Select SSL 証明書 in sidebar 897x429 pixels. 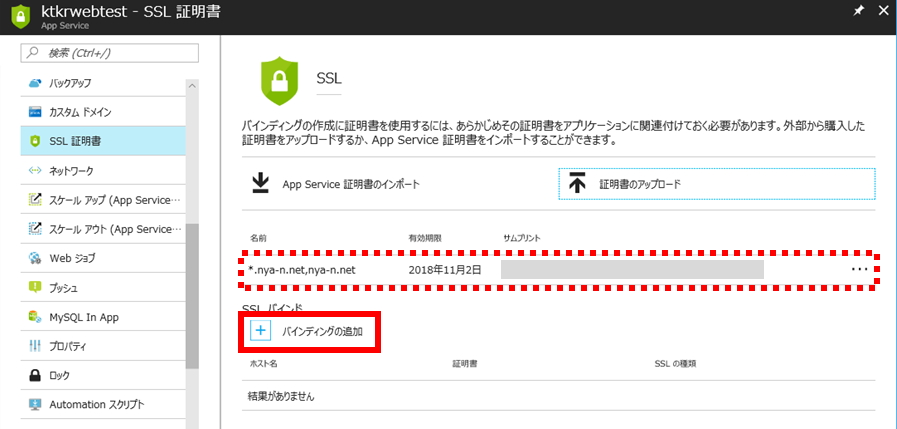pyautogui.click(x=102, y=141)
